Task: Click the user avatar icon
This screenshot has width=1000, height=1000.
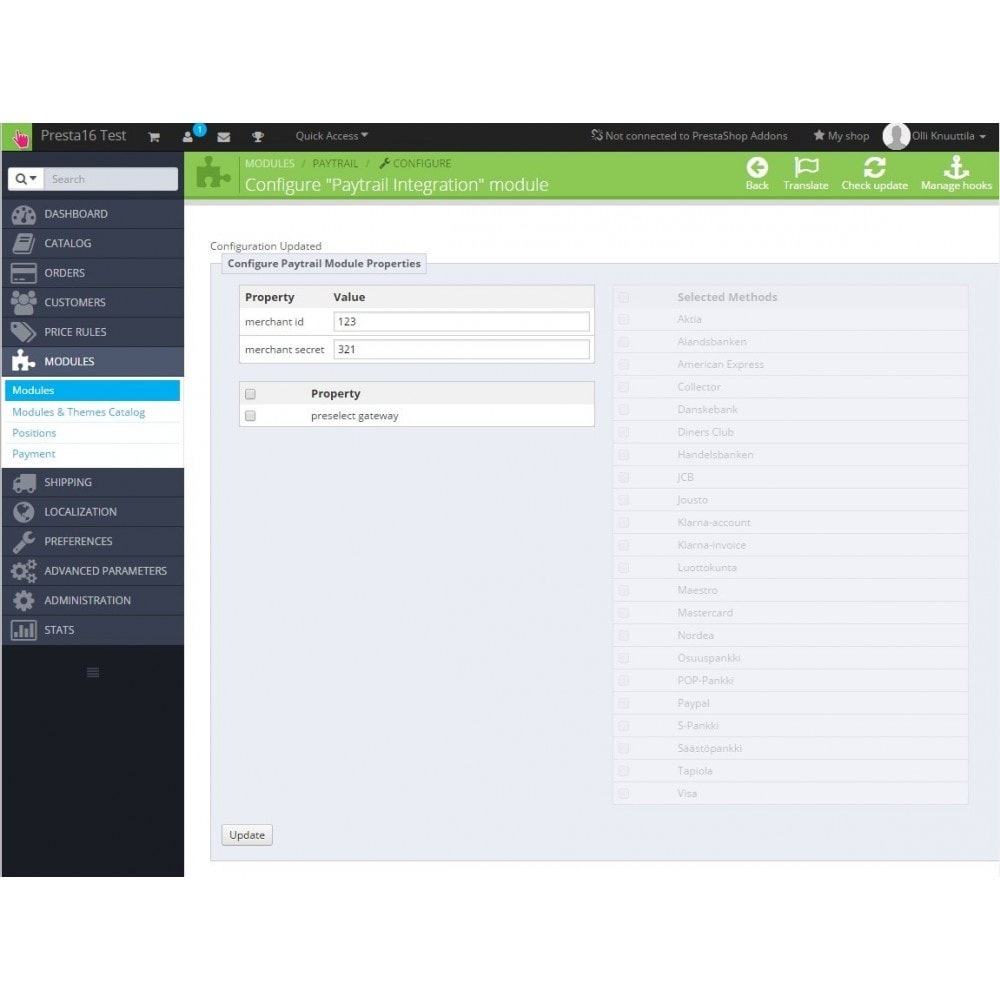Action: click(x=896, y=136)
